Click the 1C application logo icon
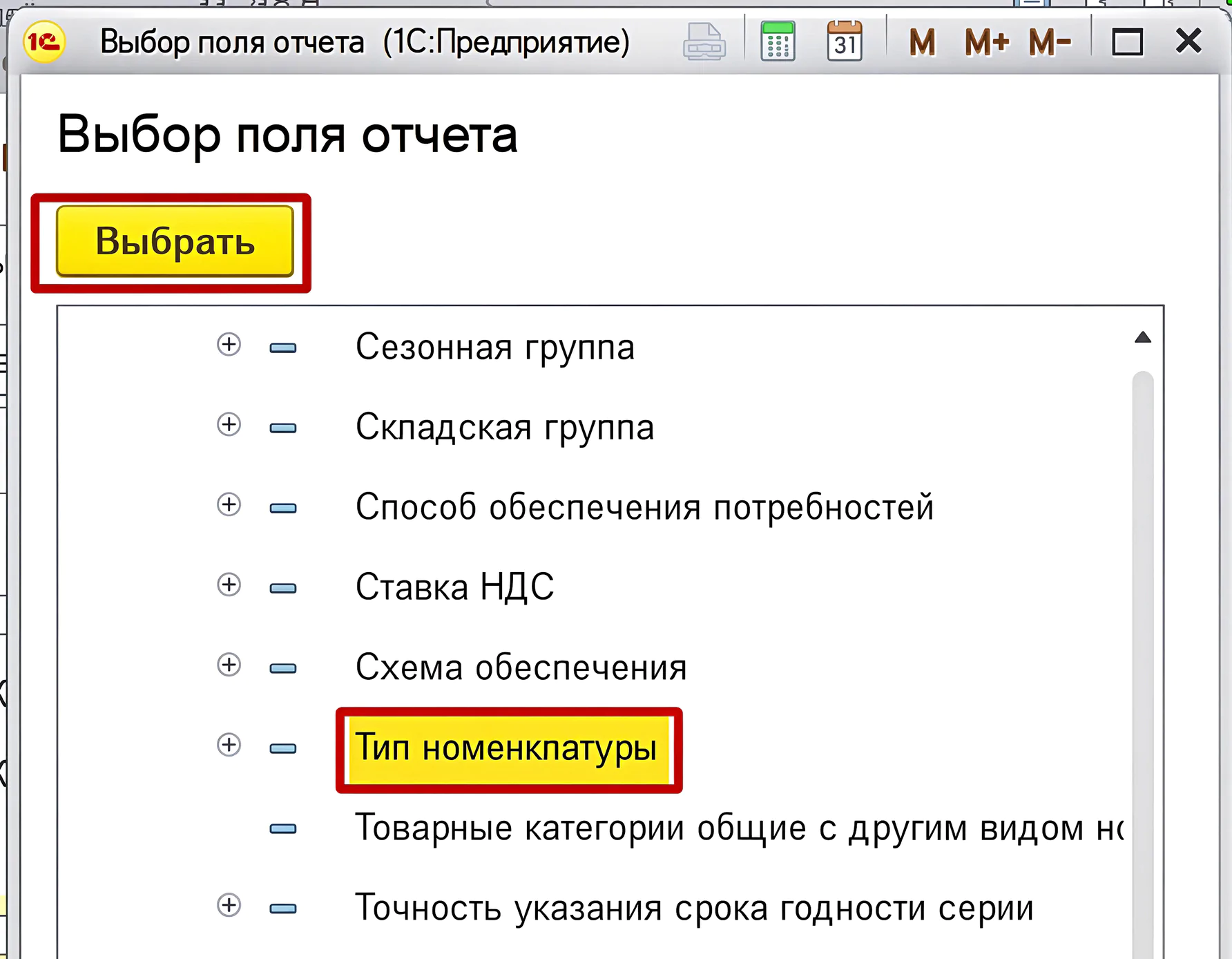 point(44,42)
